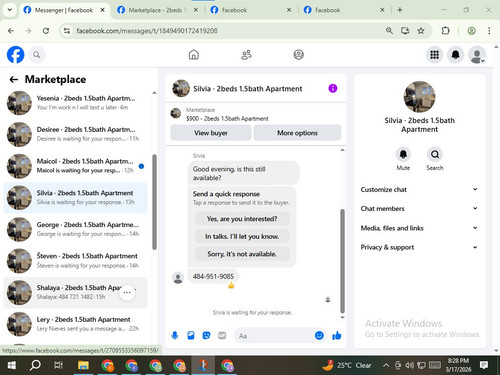Image resolution: width=500 pixels, height=375 pixels.
Task: Open the Maicol conversation in list
Action: click(75, 166)
